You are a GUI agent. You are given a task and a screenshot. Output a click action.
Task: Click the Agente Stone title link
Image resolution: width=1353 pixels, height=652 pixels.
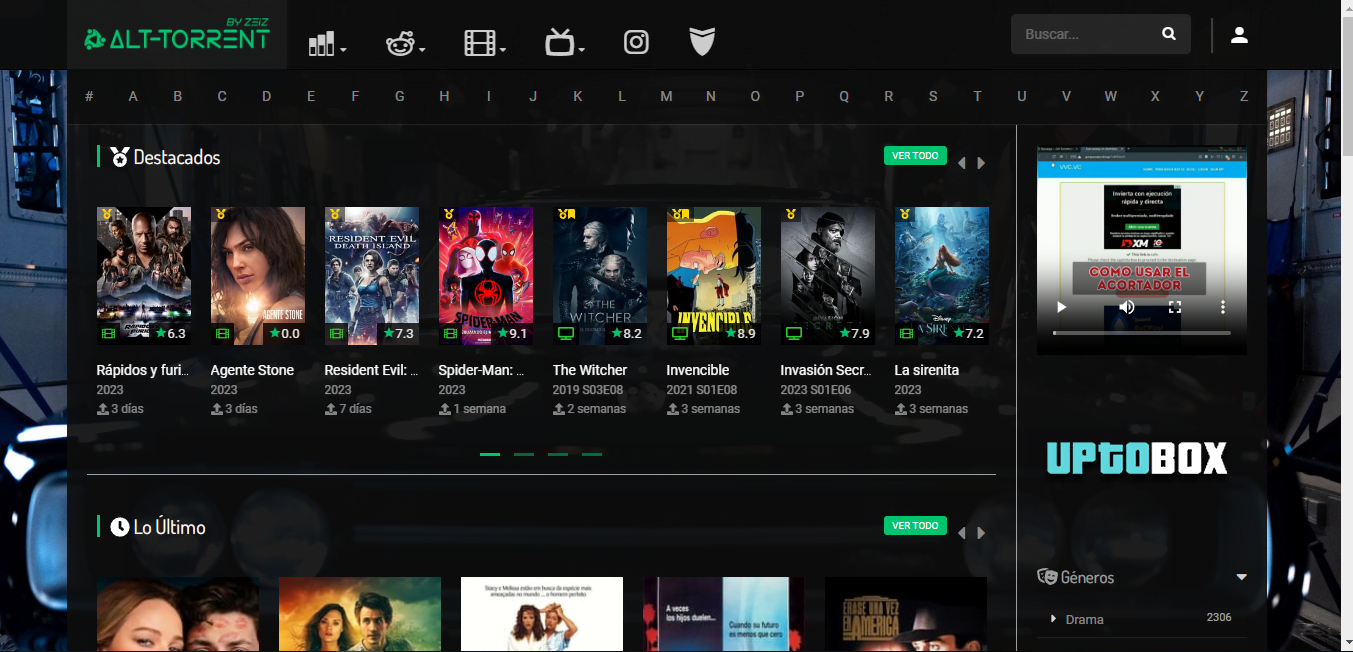pos(252,370)
